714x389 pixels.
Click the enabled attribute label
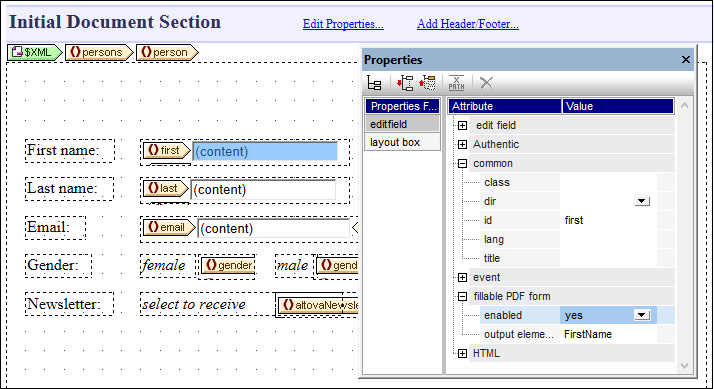click(x=503, y=315)
